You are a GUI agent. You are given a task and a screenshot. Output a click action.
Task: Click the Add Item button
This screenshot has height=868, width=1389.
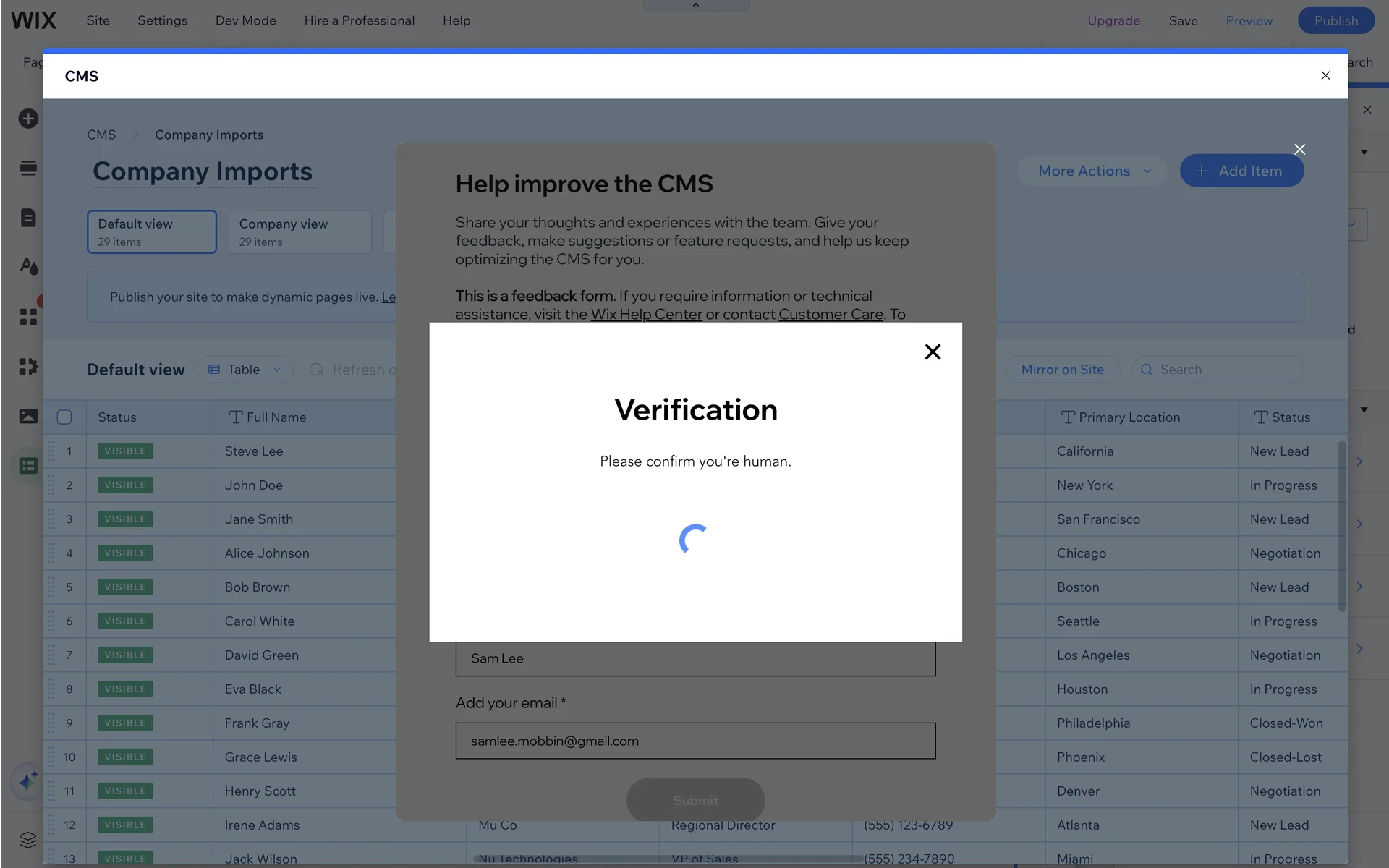click(x=1241, y=171)
